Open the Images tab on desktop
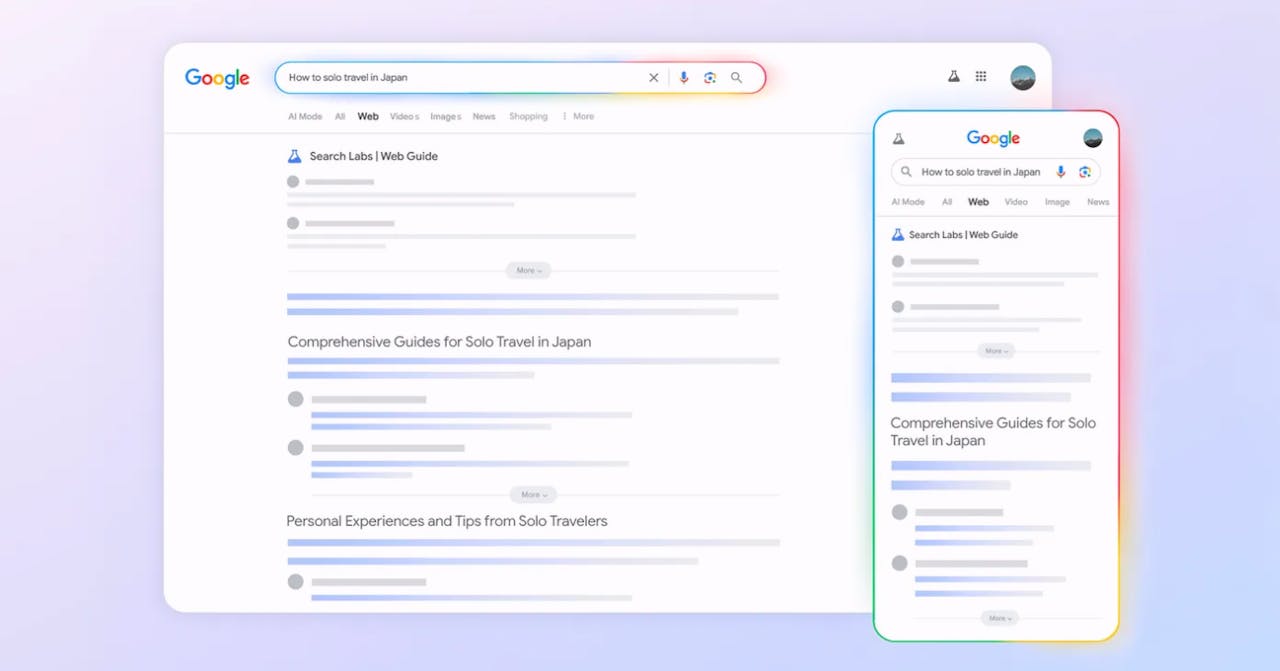1280x671 pixels. point(446,117)
